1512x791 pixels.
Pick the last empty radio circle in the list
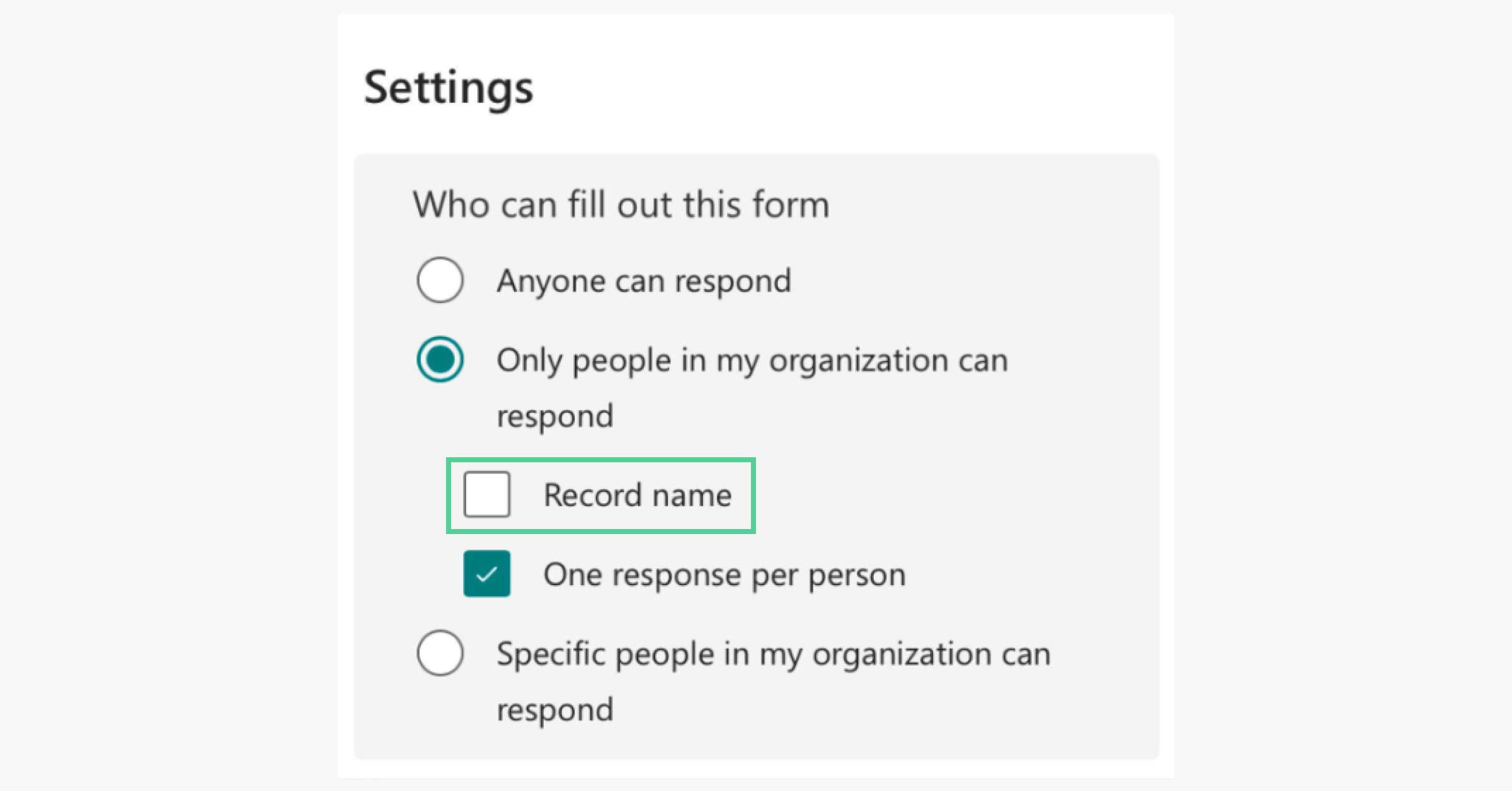[x=440, y=653]
